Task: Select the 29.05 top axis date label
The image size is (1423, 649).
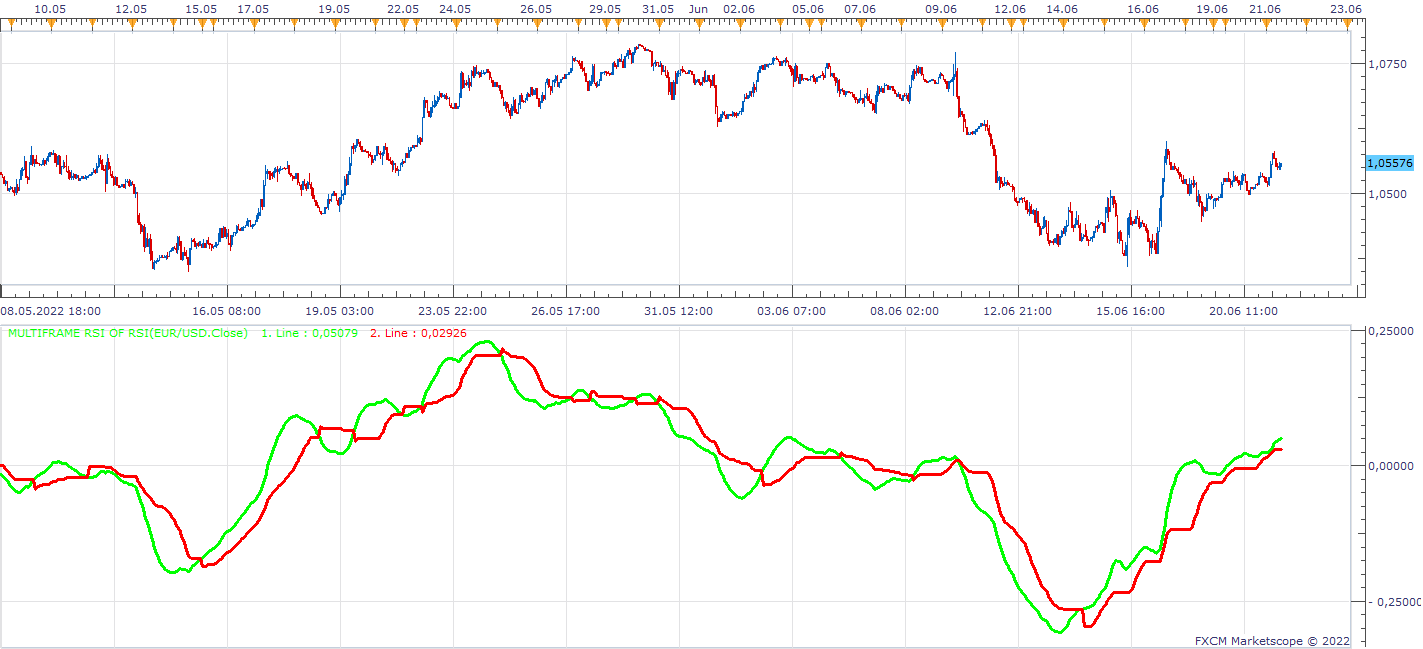Action: (x=605, y=9)
